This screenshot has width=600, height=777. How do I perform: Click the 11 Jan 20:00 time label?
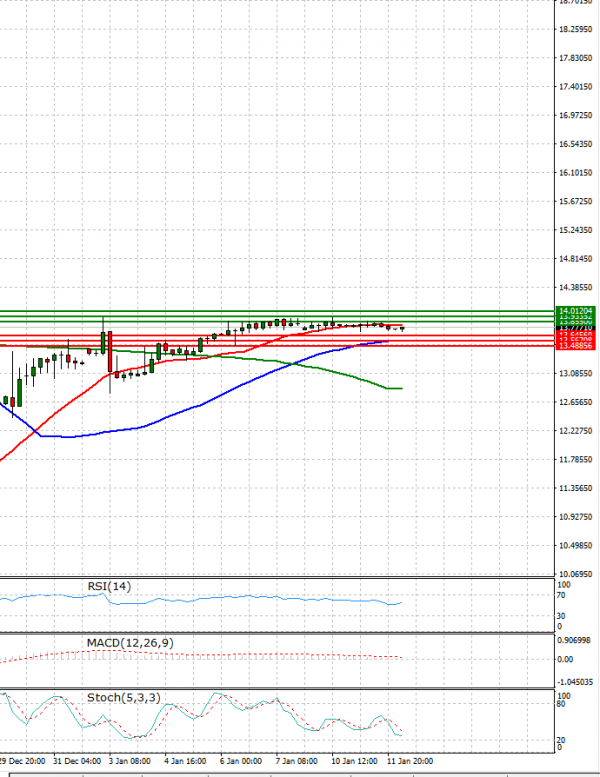(x=410, y=761)
